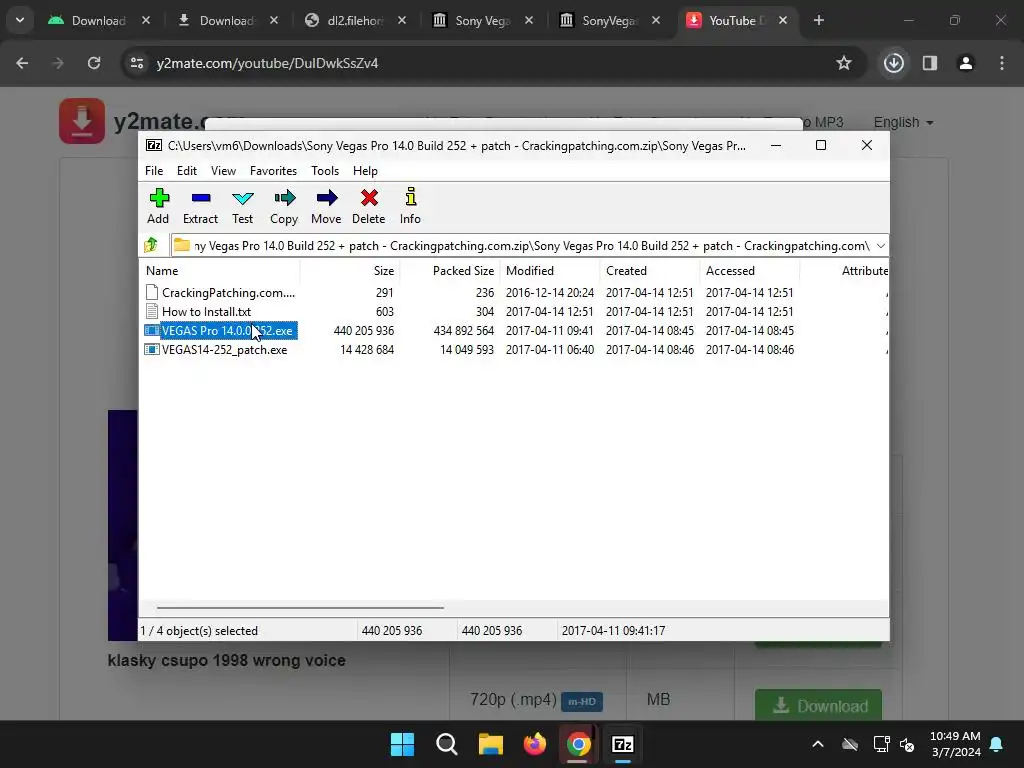Open the Help menu in 7-Zip
Viewport: 1024px width, 768px height.
(x=365, y=170)
